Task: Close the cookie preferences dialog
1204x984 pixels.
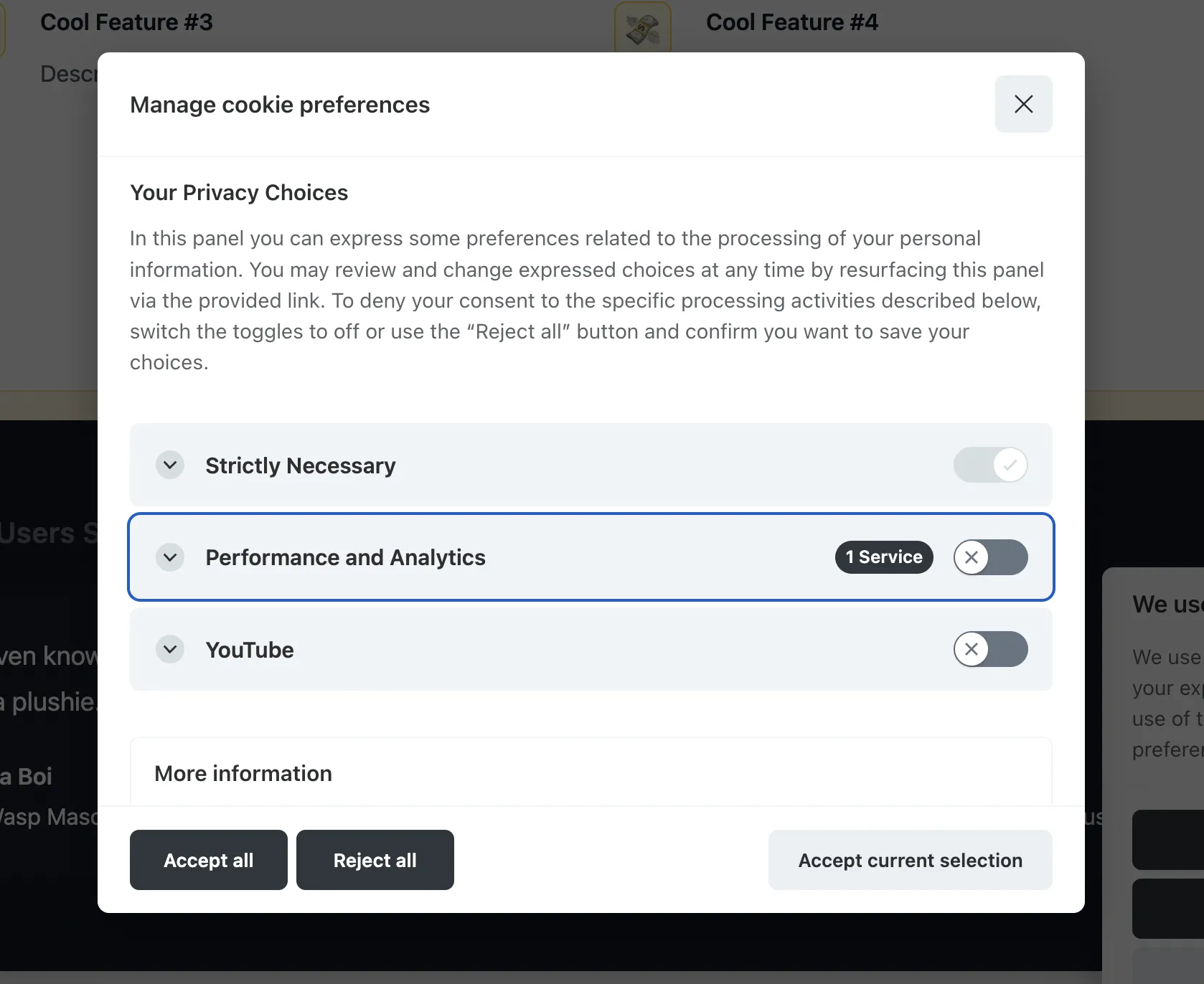Action: tap(1023, 103)
